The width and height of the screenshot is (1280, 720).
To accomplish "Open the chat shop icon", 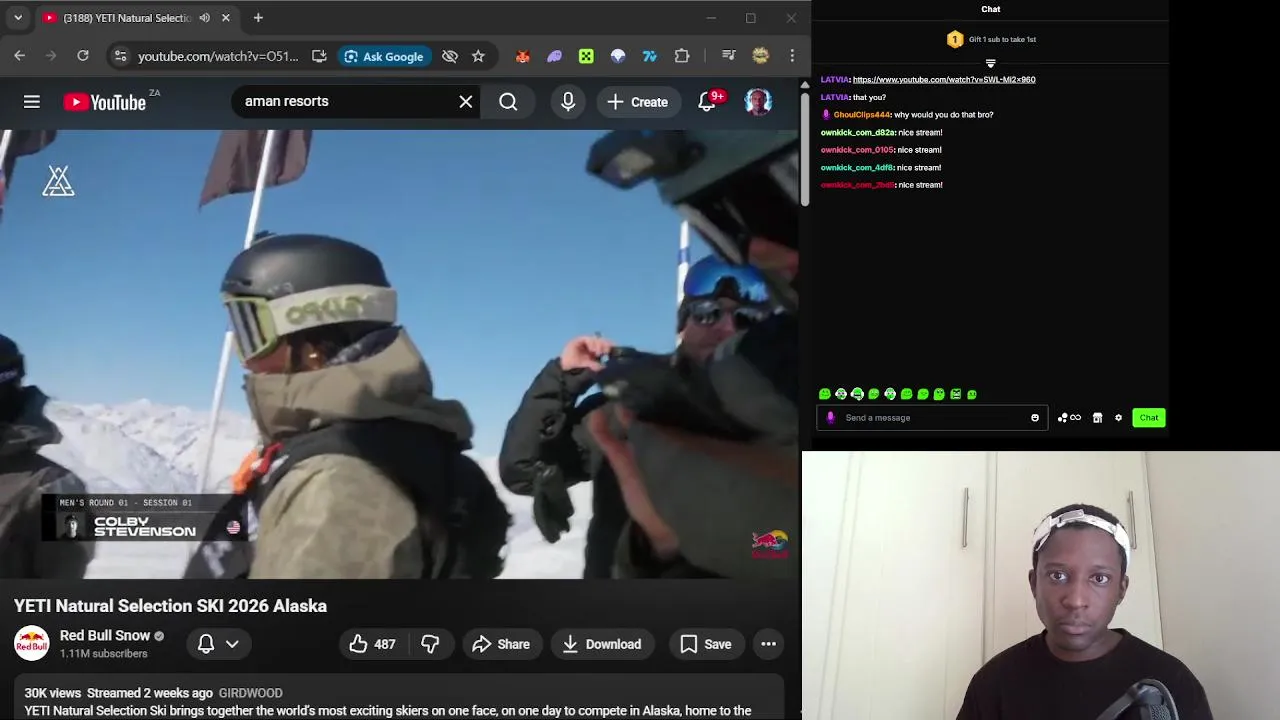I will click(1097, 418).
